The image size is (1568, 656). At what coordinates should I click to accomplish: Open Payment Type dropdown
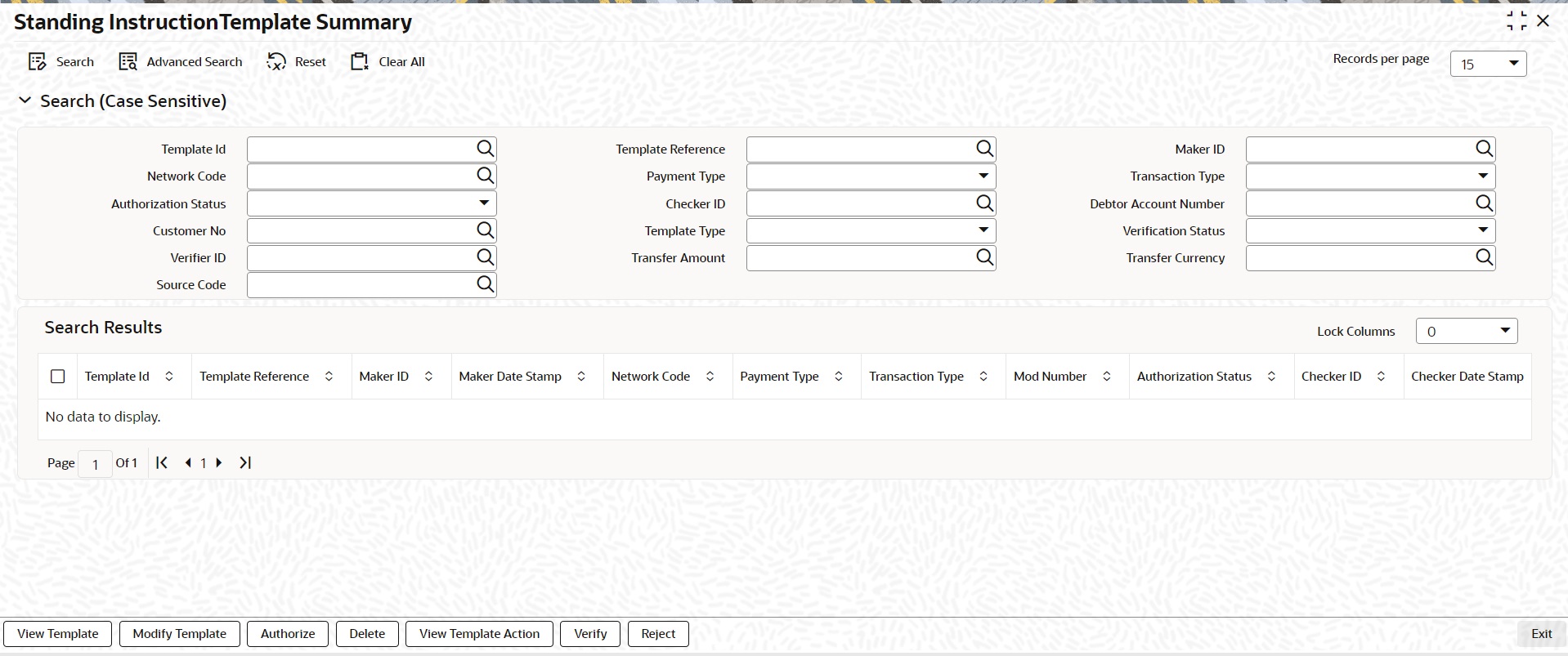(x=871, y=176)
